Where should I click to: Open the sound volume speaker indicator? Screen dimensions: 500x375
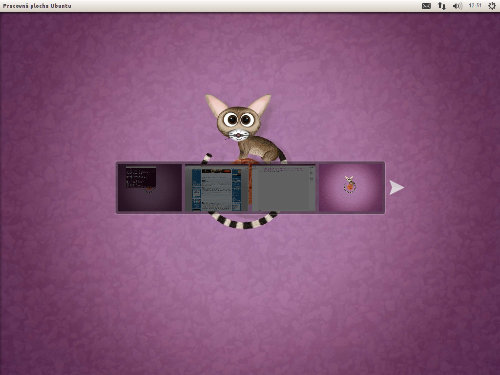457,6
